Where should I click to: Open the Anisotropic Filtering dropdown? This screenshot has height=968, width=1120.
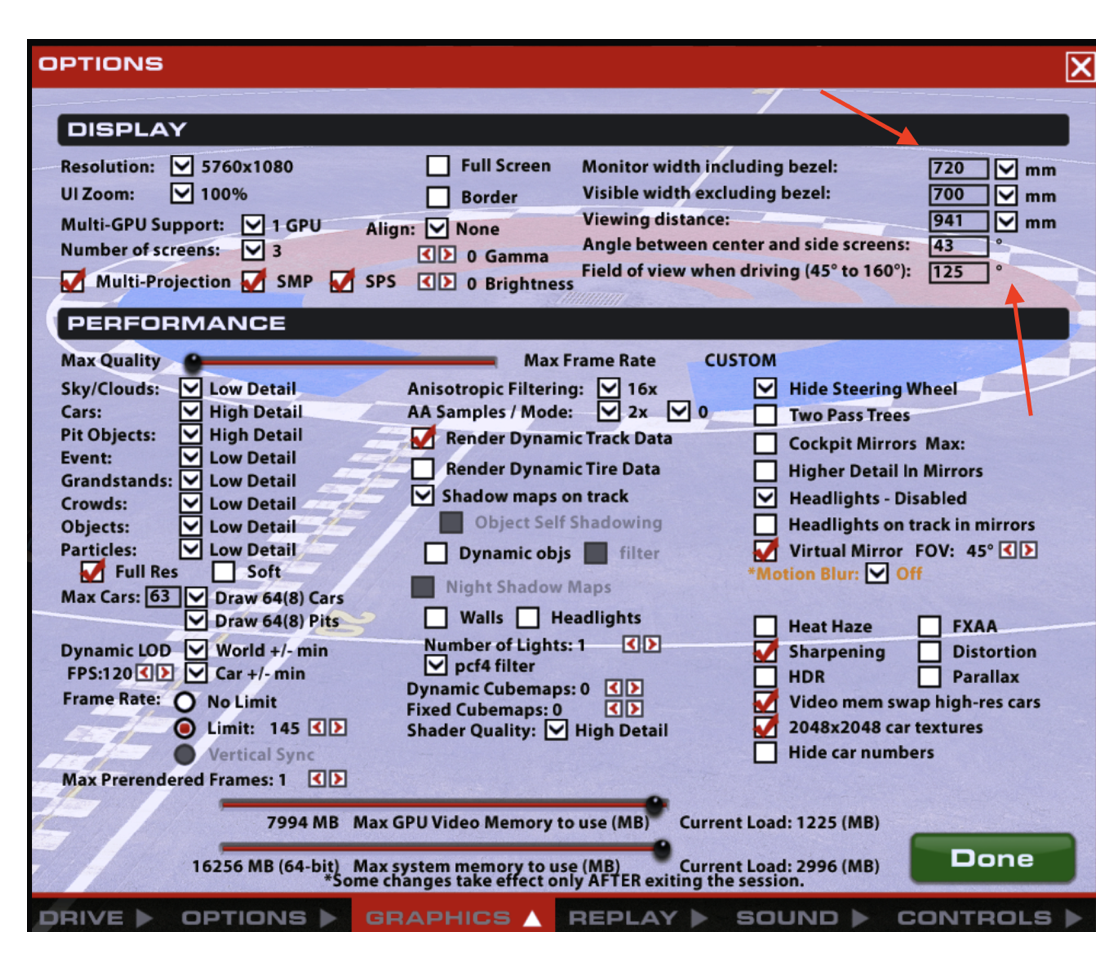609,388
